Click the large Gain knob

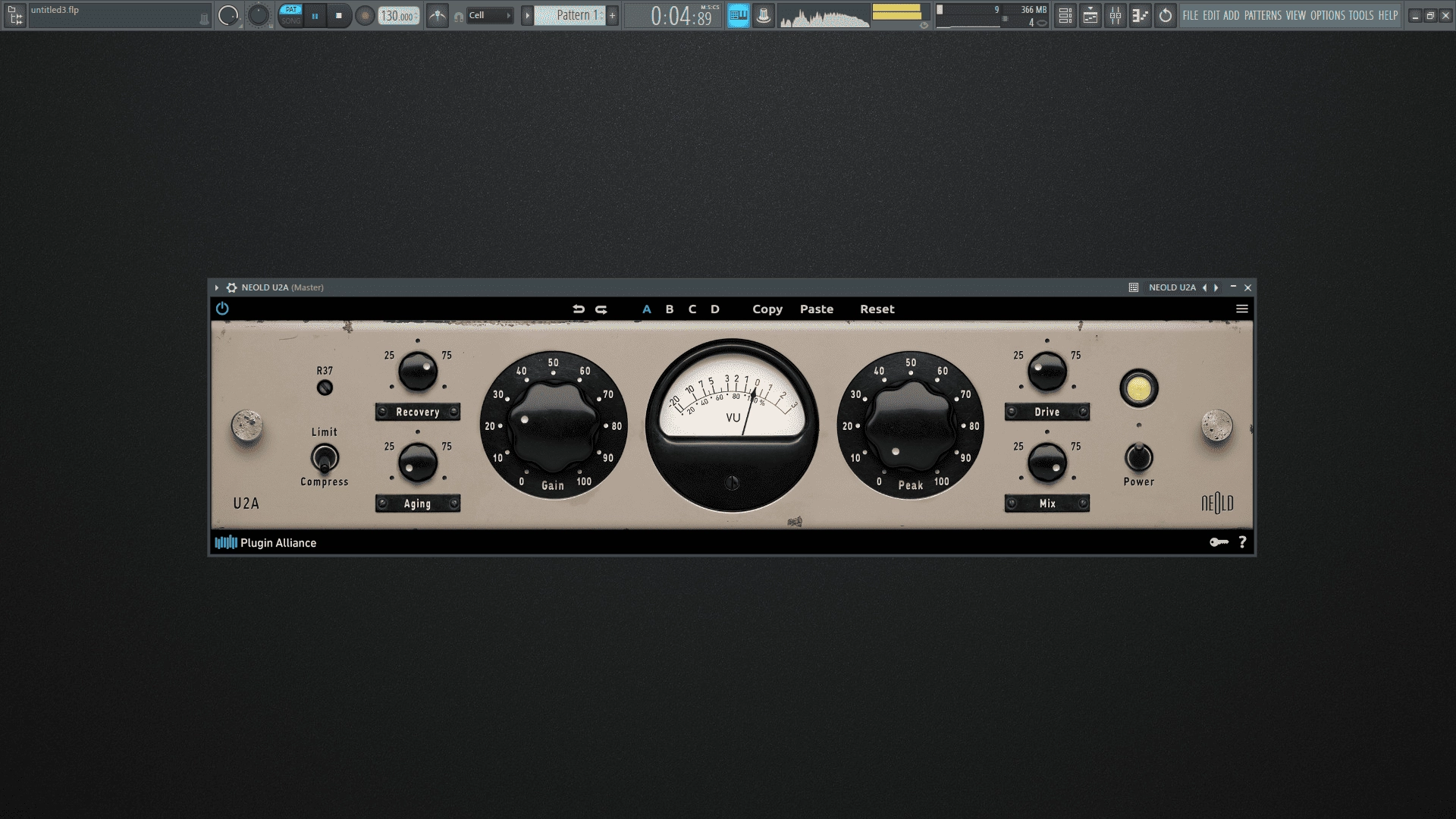554,426
